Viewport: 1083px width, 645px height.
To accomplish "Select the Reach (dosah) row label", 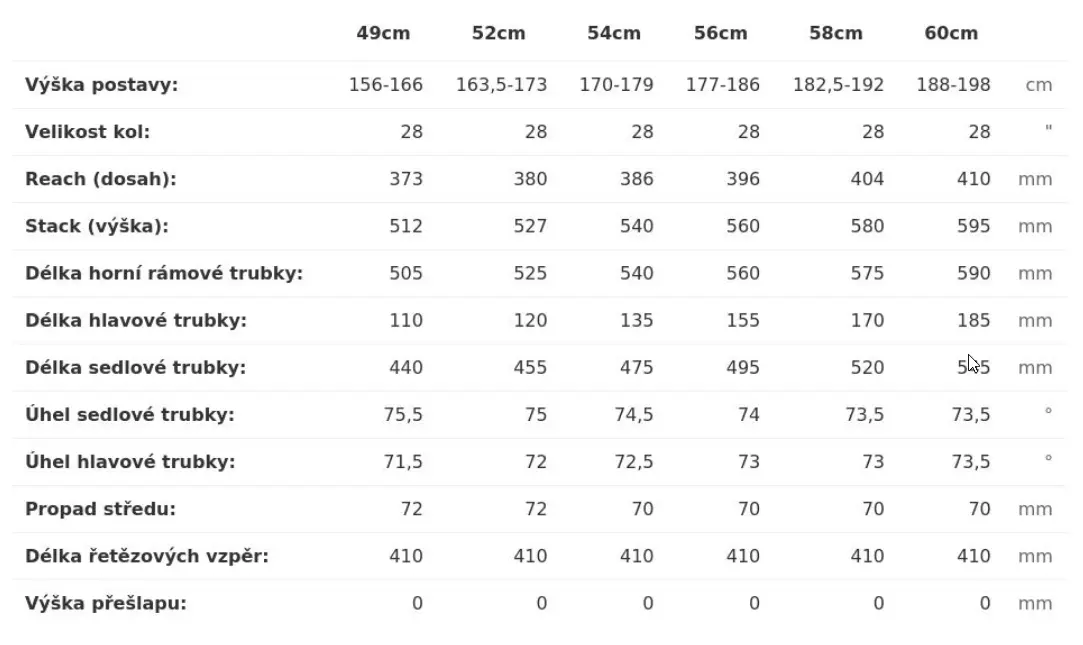I will click(x=100, y=179).
